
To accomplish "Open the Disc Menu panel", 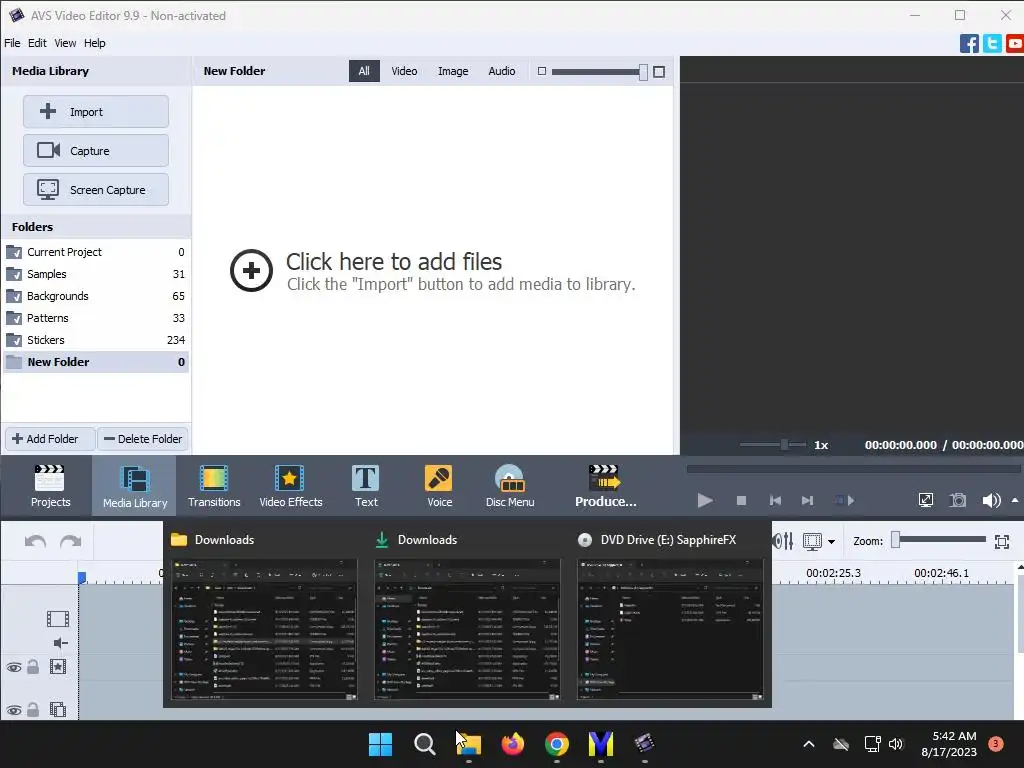I will [x=509, y=486].
